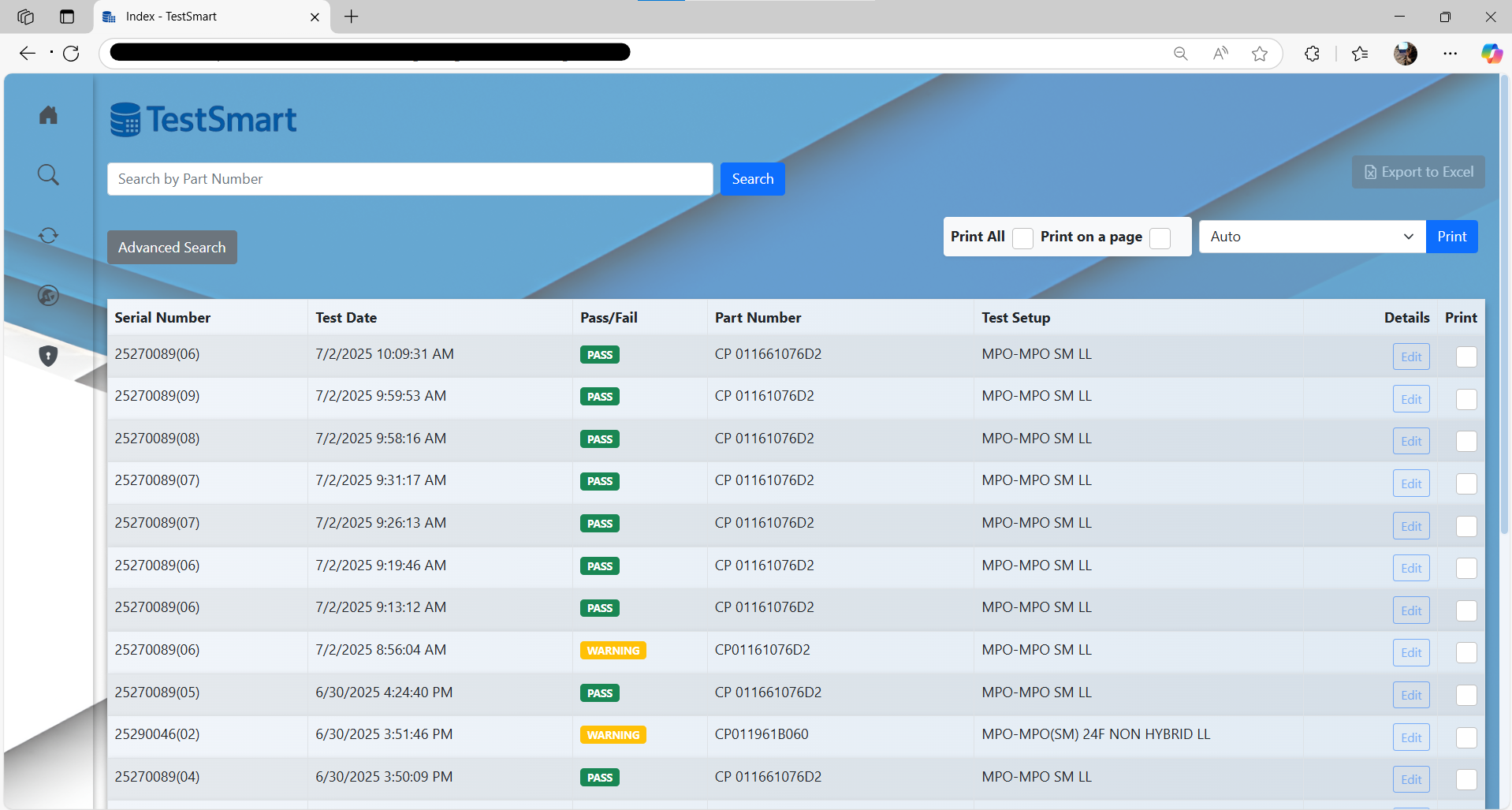This screenshot has width=1512, height=810.
Task: Select the Index - TestSmart tab
Action: (205, 17)
